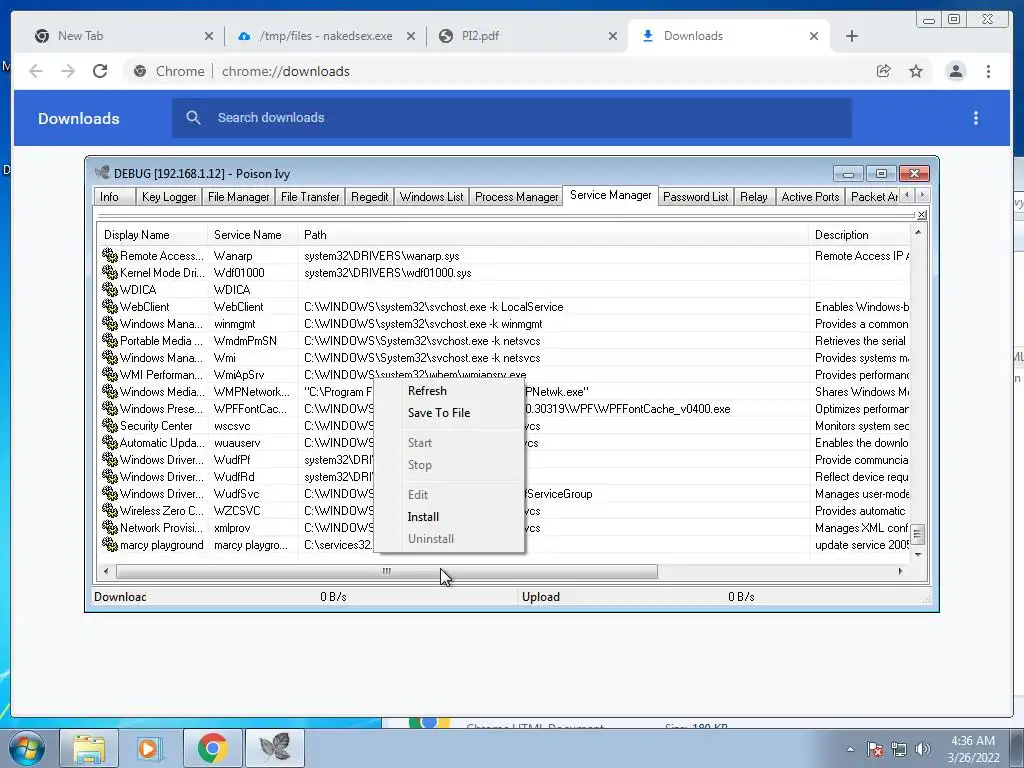Viewport: 1024px width, 768px height.
Task: Open Windows Media Player from taskbar
Action: pyautogui.click(x=150, y=748)
